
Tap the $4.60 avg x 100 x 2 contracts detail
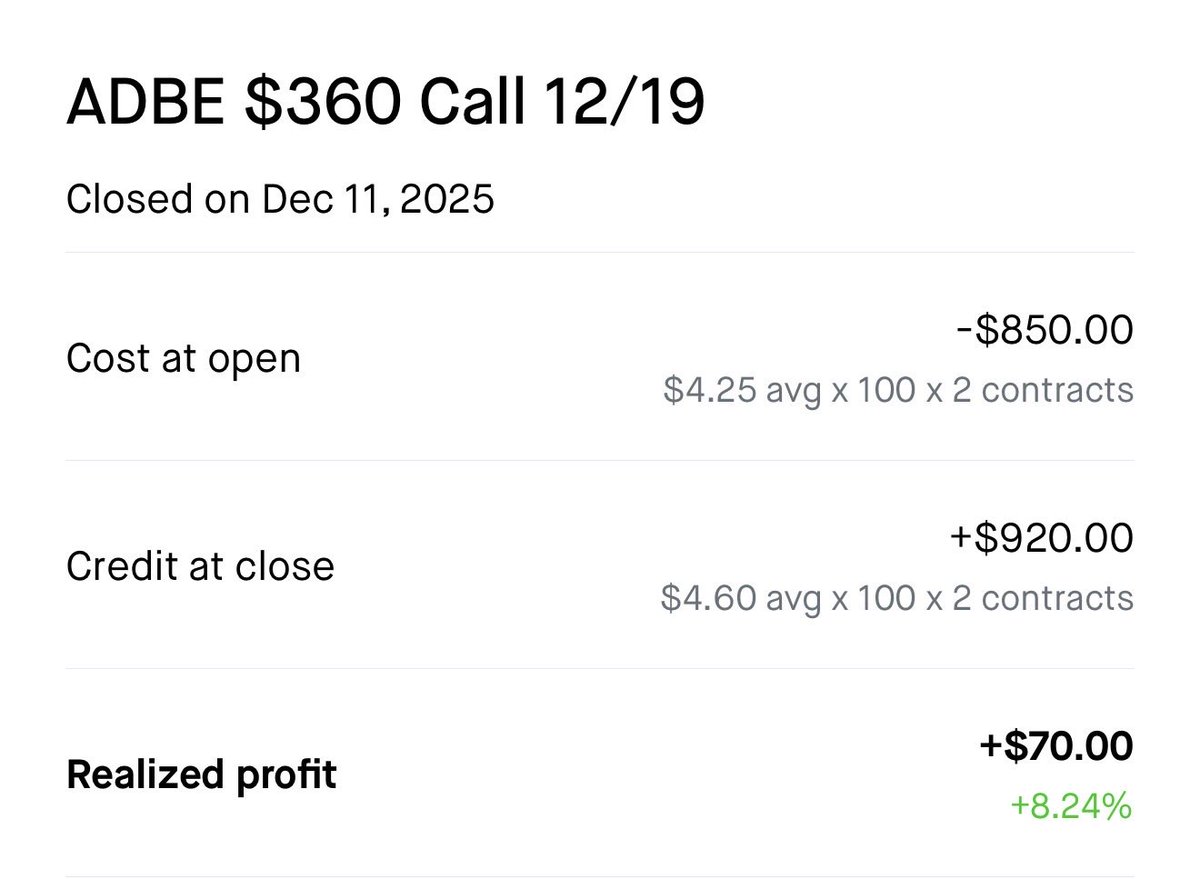[897, 597]
